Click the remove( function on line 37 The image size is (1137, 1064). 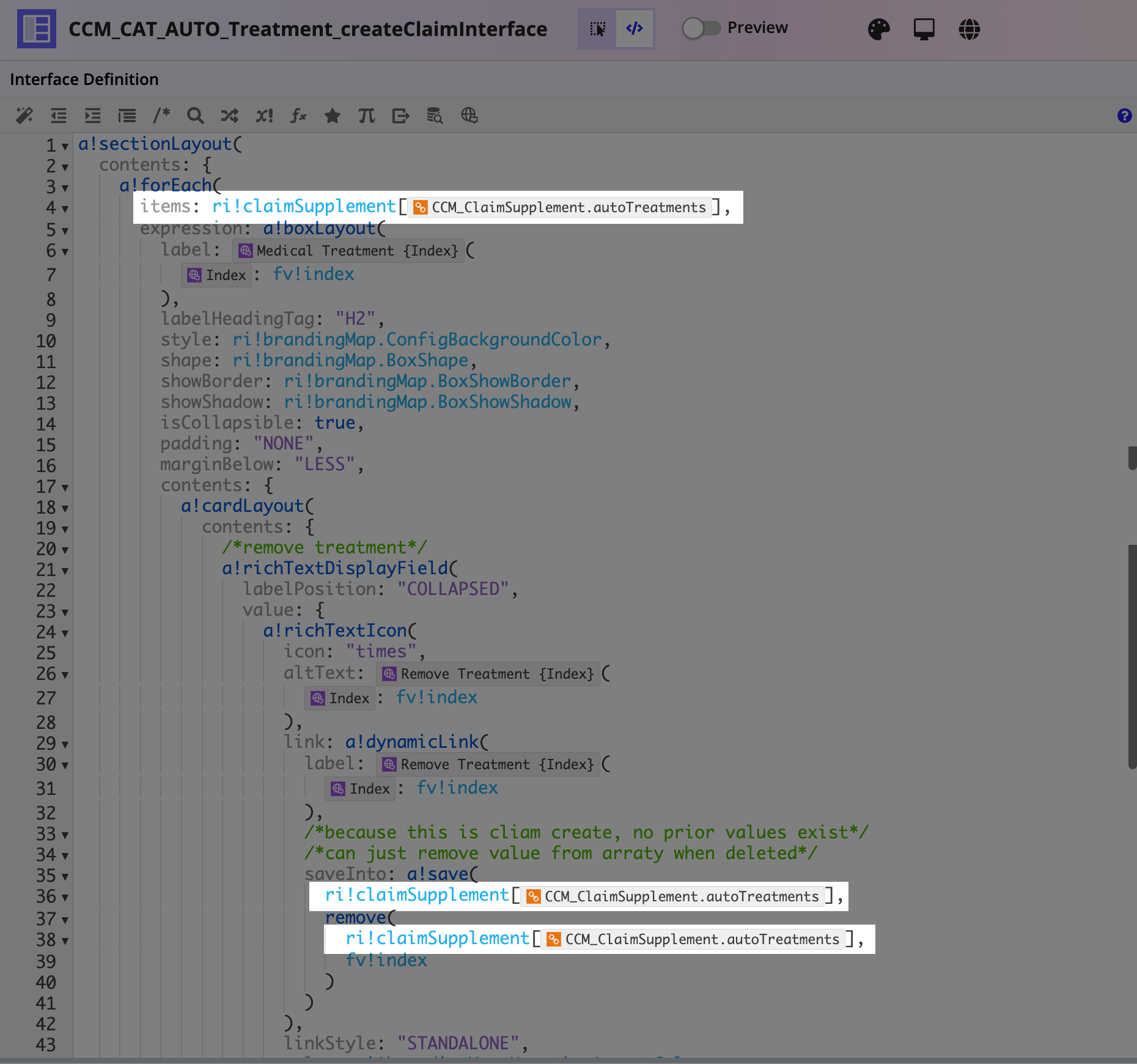tap(361, 917)
